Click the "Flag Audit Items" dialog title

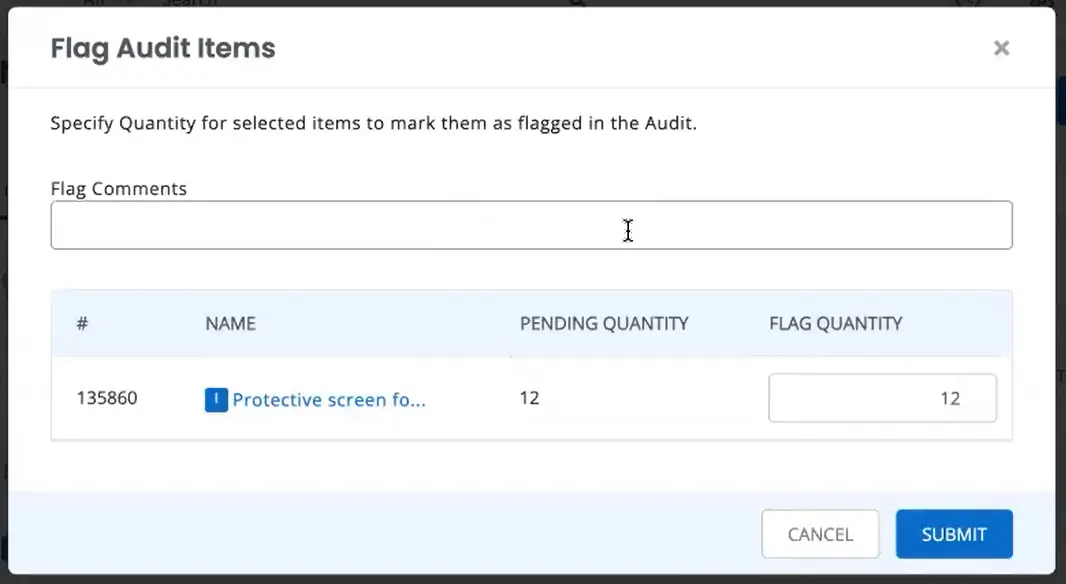(162, 47)
